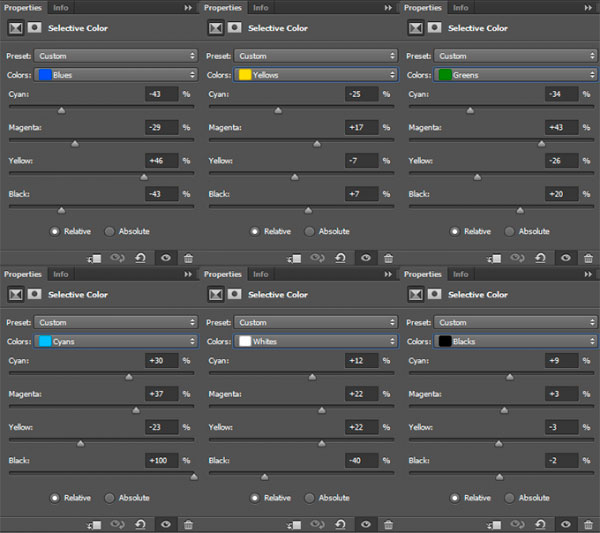Open the Colors dropdown showing Cyans
600x533 pixels.
[116, 341]
